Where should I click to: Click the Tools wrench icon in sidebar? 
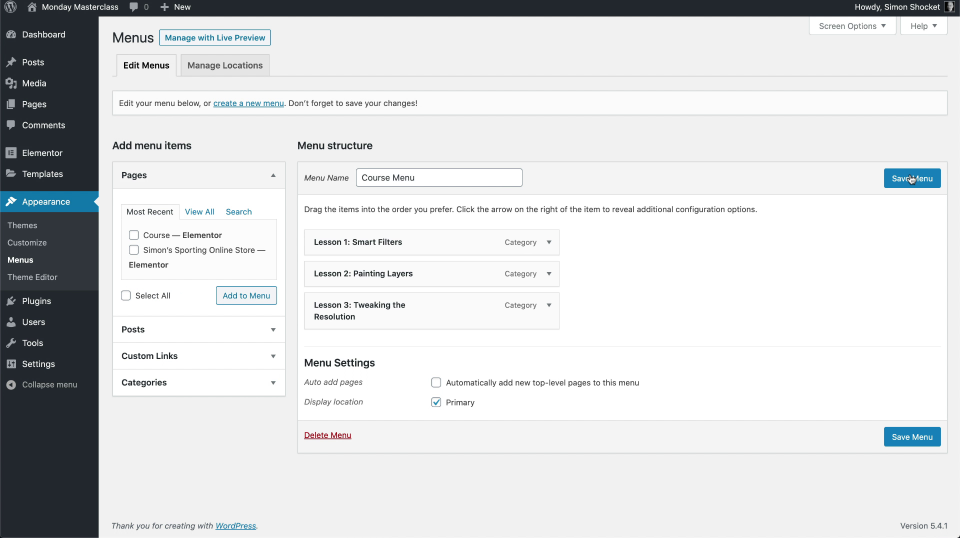tap(11, 343)
